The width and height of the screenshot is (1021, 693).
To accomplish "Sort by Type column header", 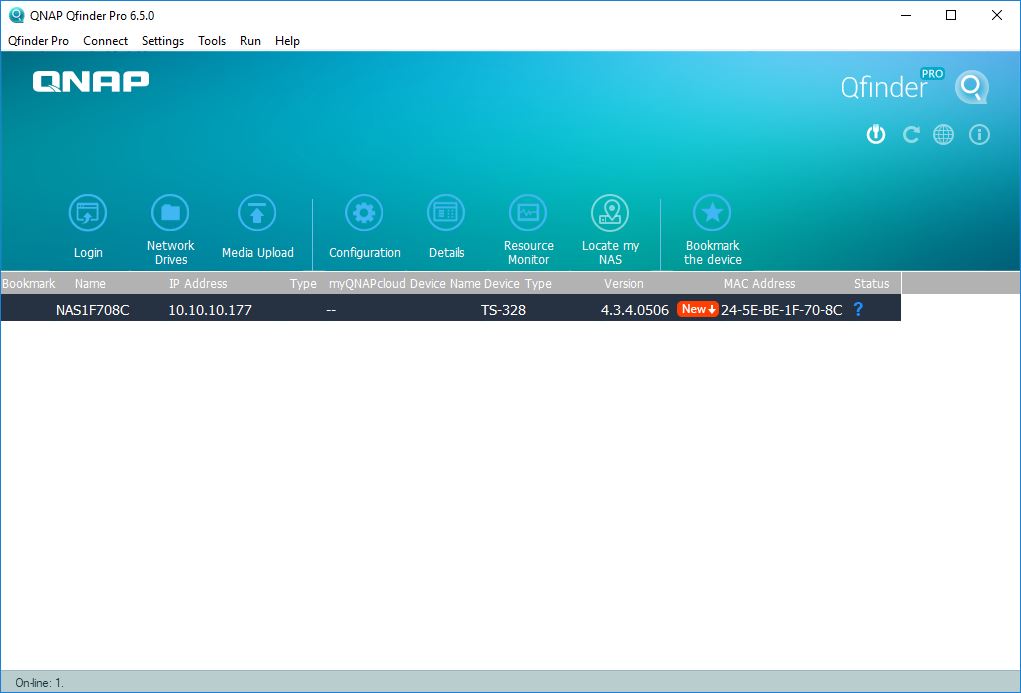I will coord(303,283).
